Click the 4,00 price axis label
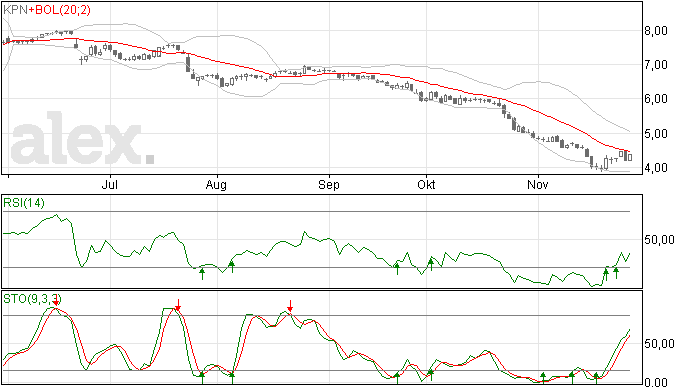Viewport: 690px width, 387px height. tap(656, 168)
